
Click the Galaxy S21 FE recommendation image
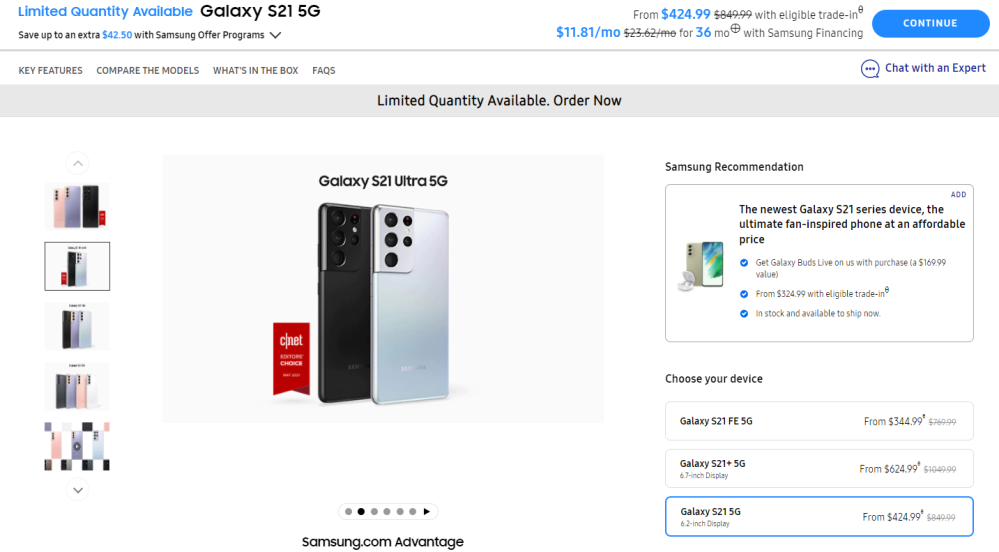coord(700,264)
